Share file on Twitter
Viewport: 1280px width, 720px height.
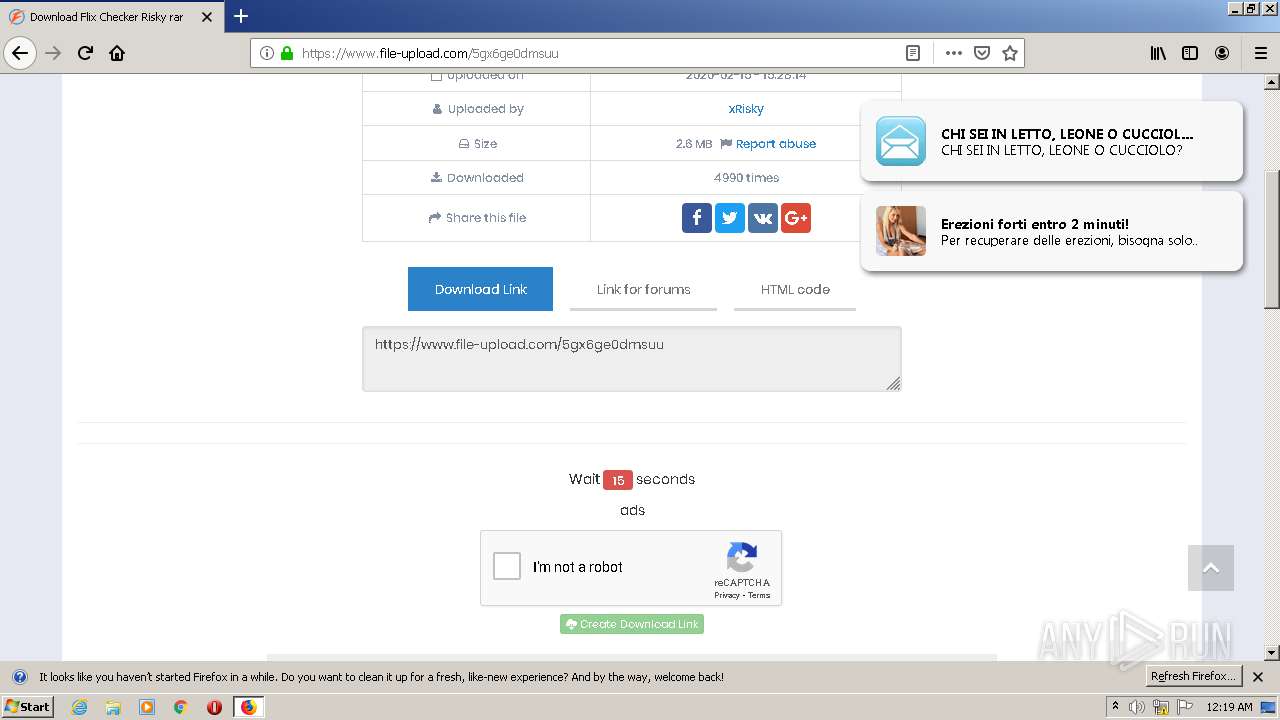point(730,217)
